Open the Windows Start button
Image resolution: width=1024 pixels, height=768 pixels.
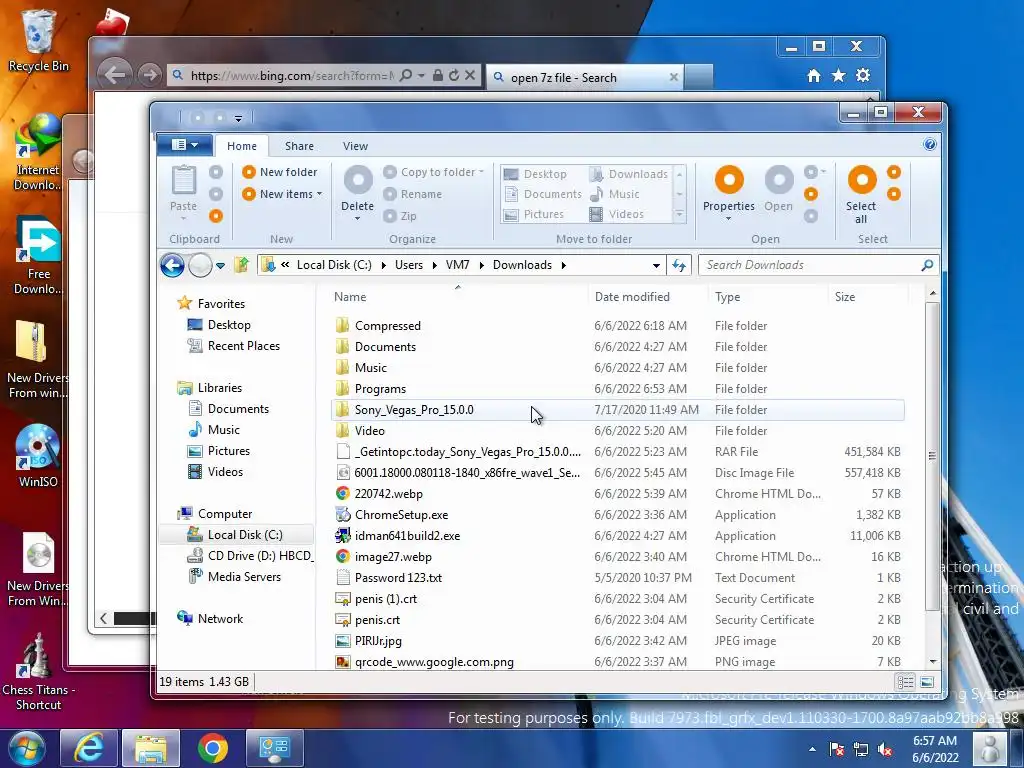27,748
